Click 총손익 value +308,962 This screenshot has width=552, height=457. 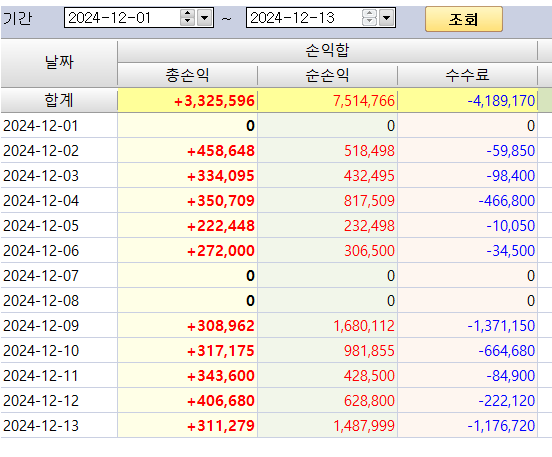click(221, 326)
